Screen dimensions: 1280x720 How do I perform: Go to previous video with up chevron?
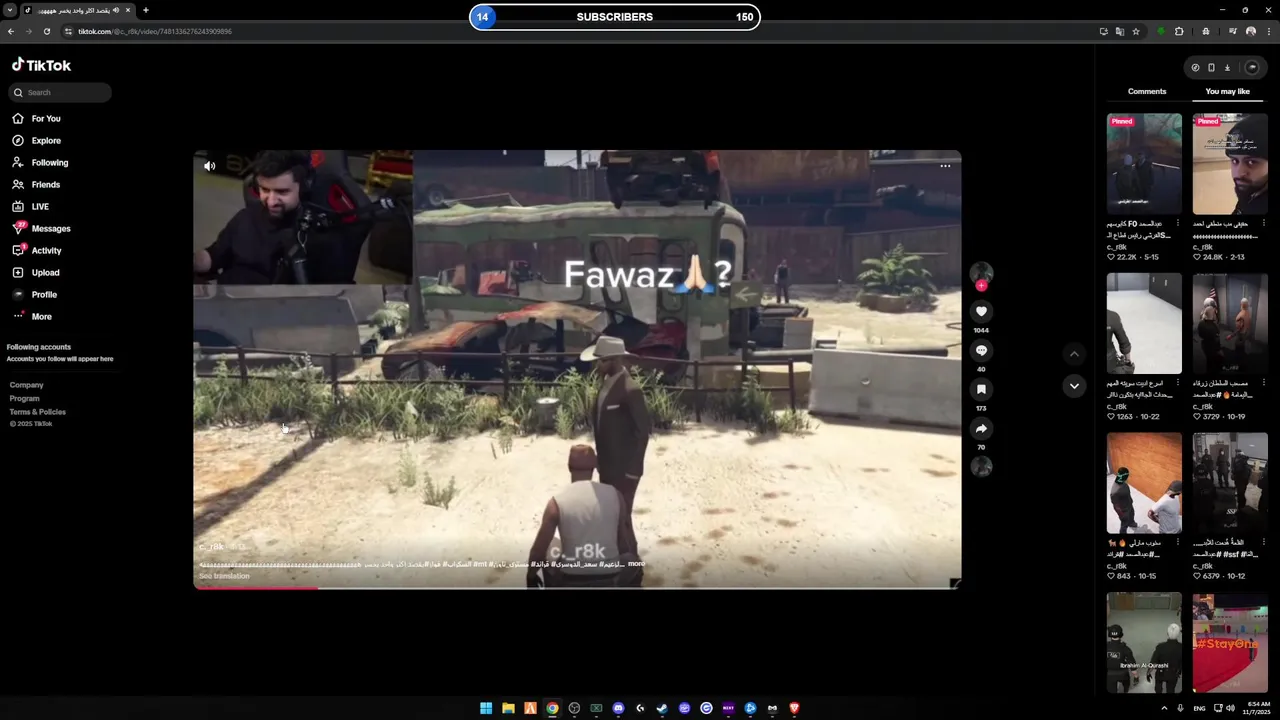pos(1074,354)
